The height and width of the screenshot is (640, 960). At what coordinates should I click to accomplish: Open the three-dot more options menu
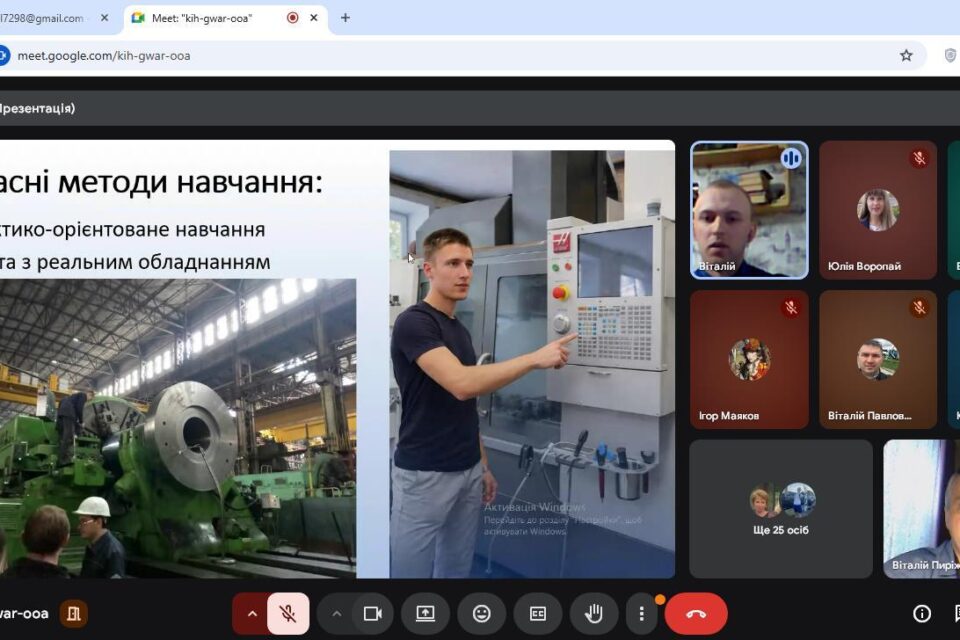tap(642, 613)
